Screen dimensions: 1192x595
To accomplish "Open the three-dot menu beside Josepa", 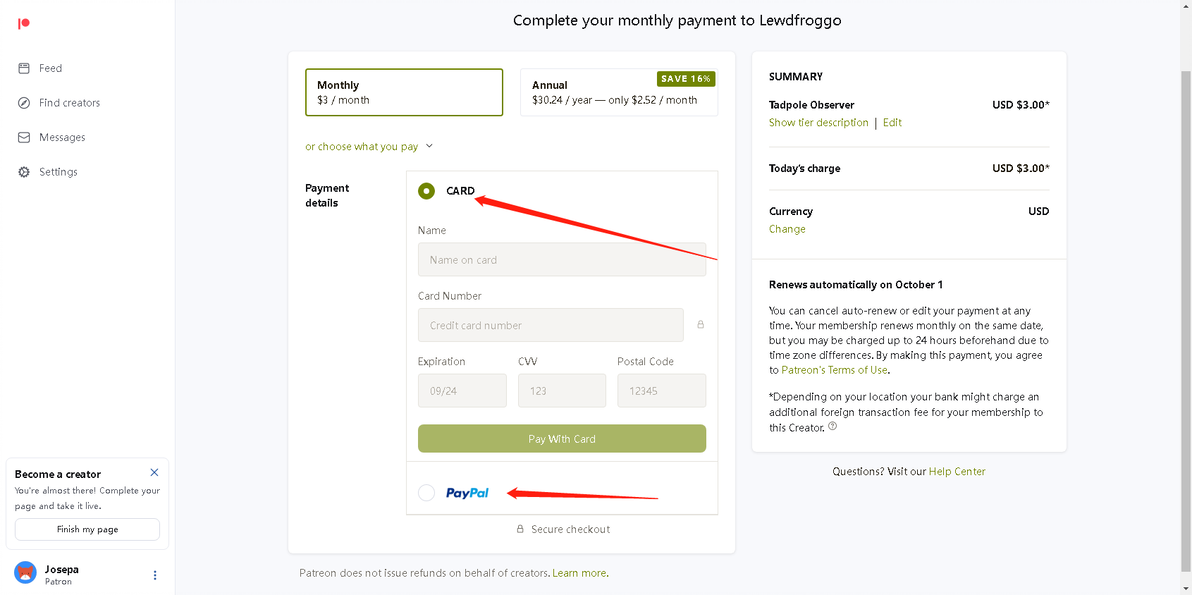I will [154, 575].
